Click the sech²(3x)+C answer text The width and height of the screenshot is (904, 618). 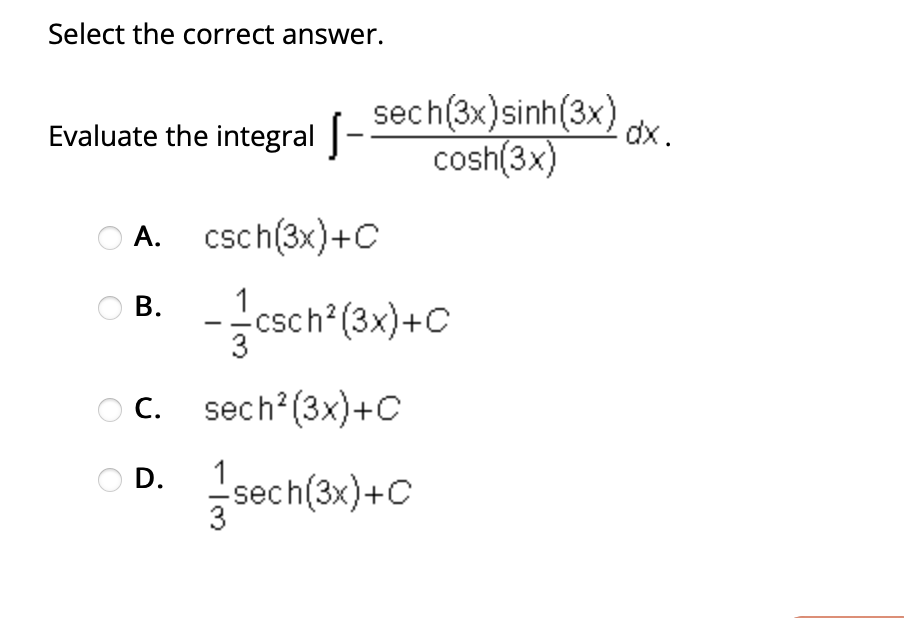300,409
